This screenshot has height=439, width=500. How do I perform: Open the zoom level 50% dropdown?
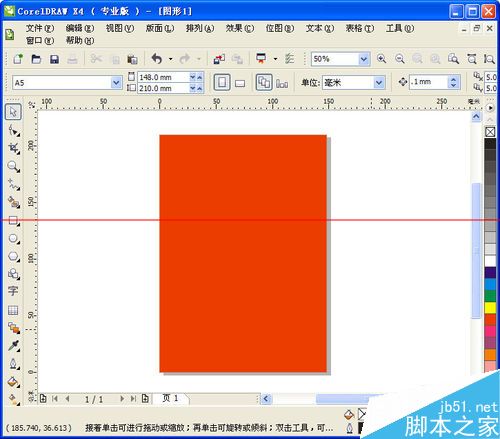tap(364, 59)
